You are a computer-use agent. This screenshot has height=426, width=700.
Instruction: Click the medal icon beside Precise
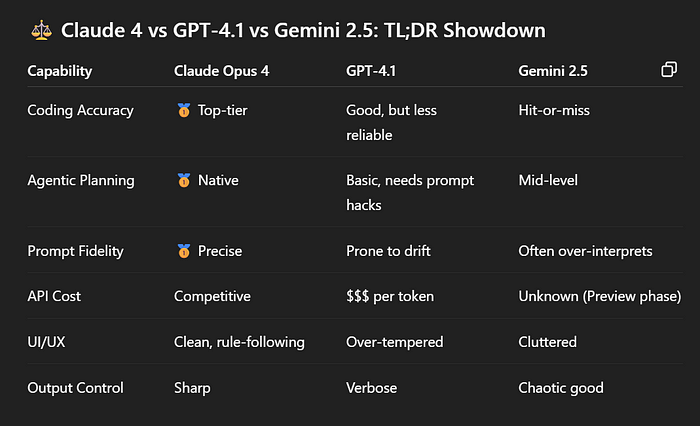183,251
